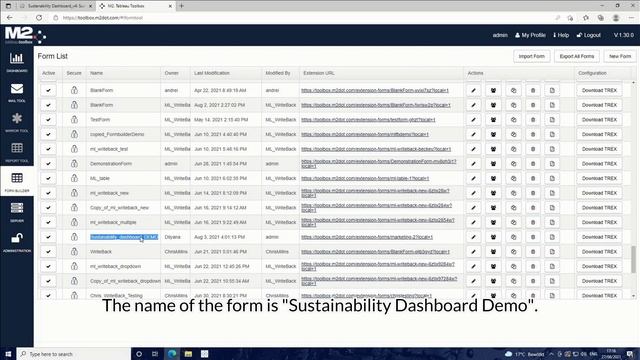Screen dimensions: 640x360
Task: Click the form list vertical scrollbar thumb
Action: click(x=633, y=259)
